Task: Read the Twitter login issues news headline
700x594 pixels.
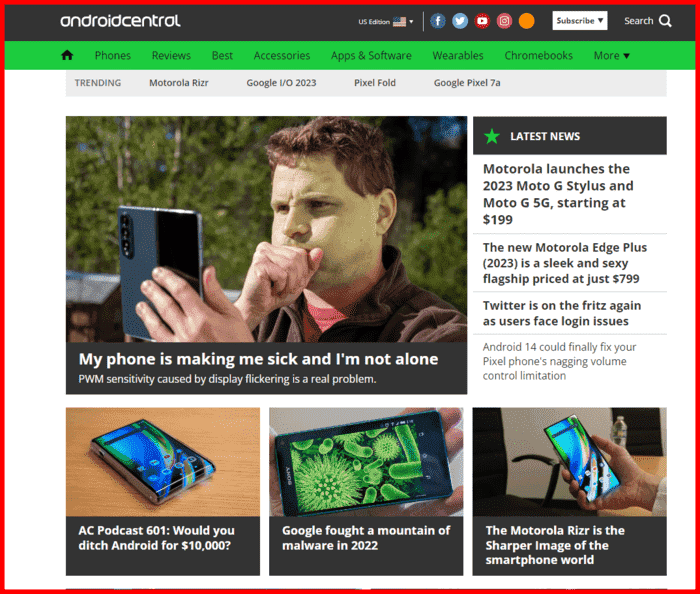Action: point(562,313)
